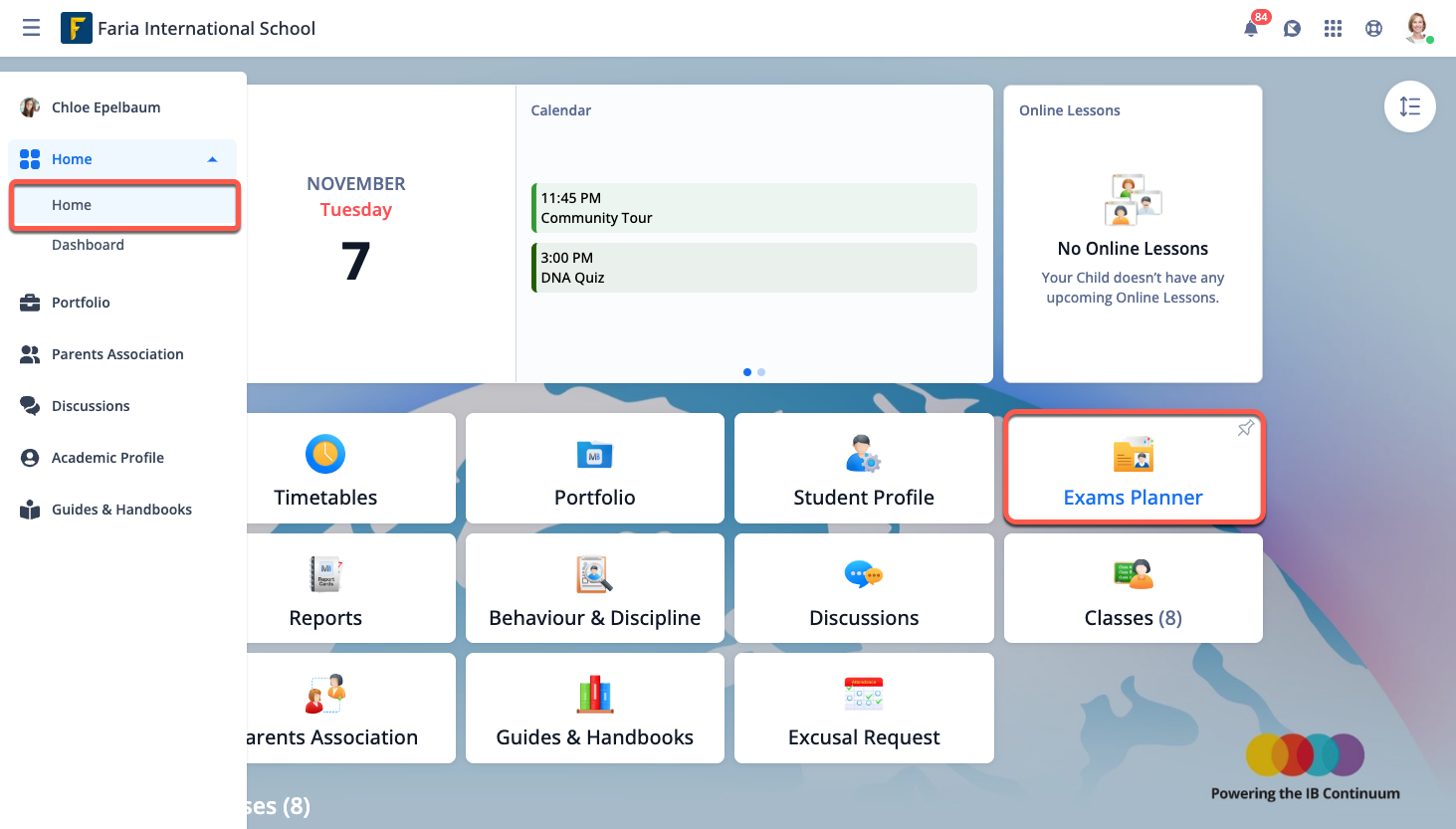Collapse the Home section in the sidebar

coord(212,158)
